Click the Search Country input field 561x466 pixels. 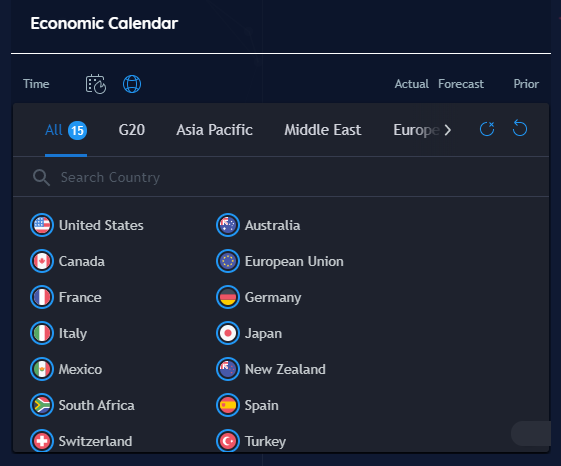[281, 177]
